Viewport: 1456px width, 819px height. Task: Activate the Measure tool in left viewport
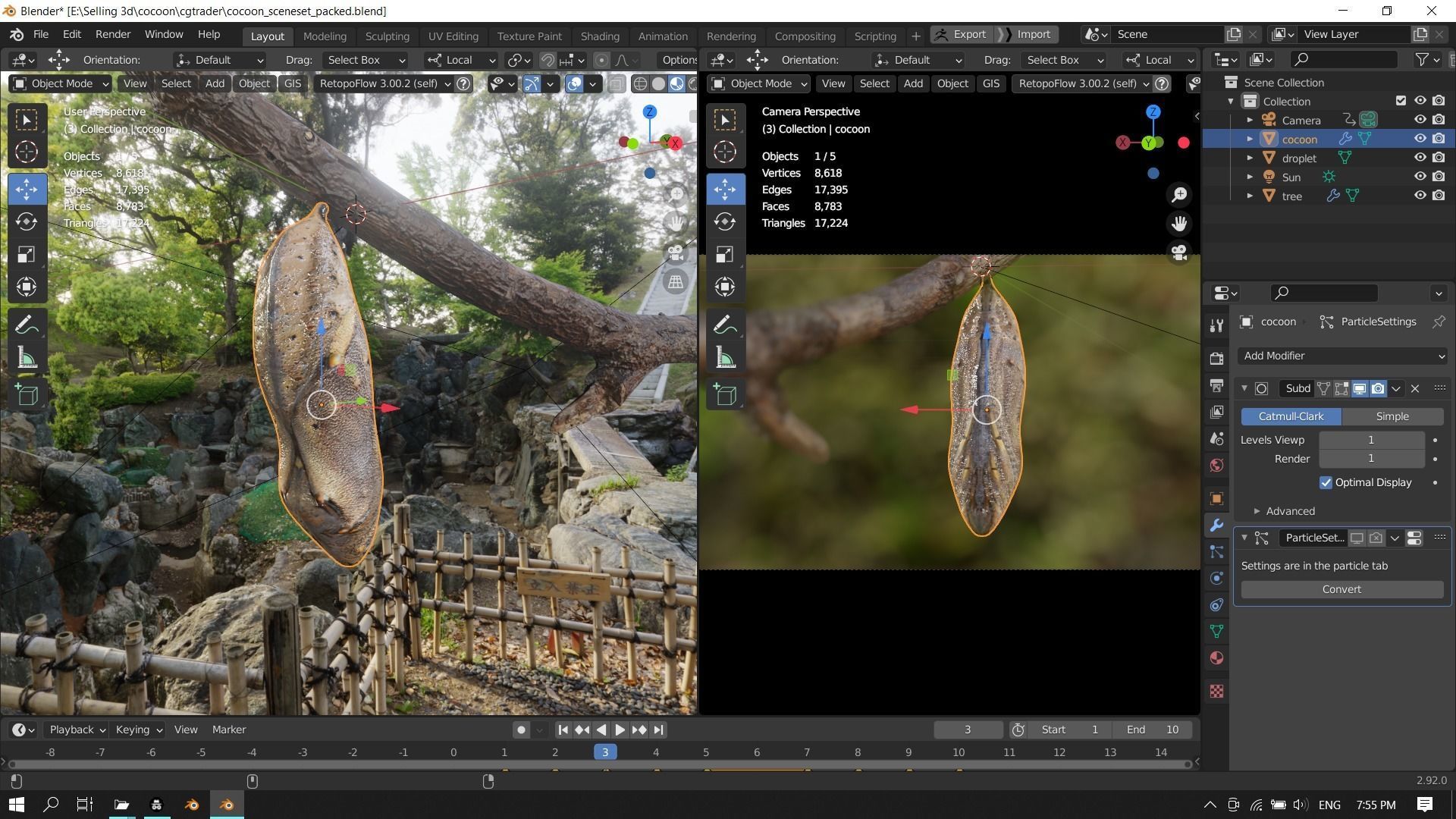tap(27, 358)
